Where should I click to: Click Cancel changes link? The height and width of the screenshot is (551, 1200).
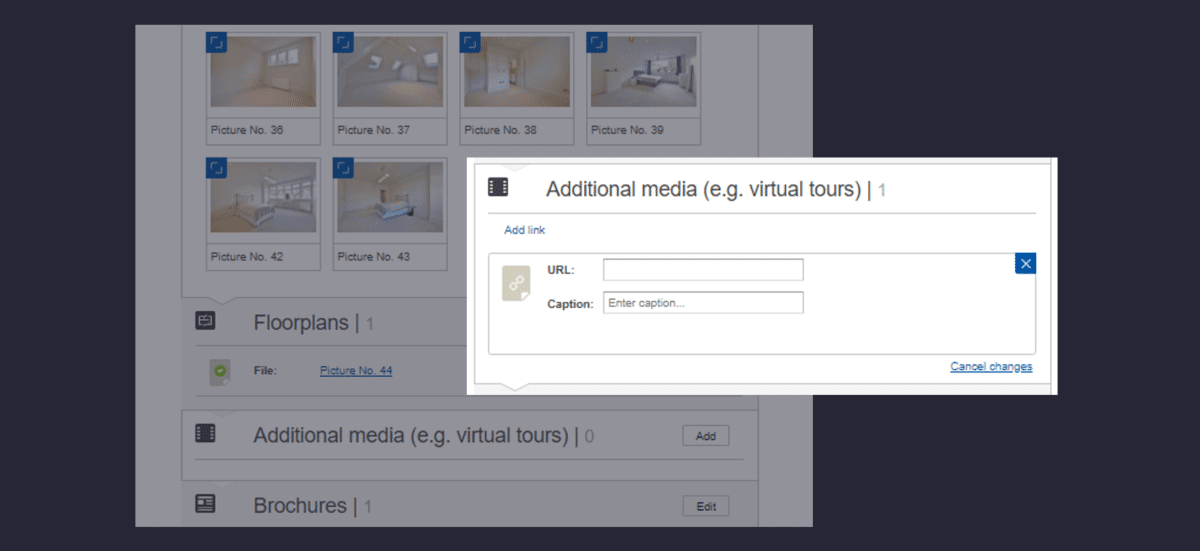[x=991, y=367]
